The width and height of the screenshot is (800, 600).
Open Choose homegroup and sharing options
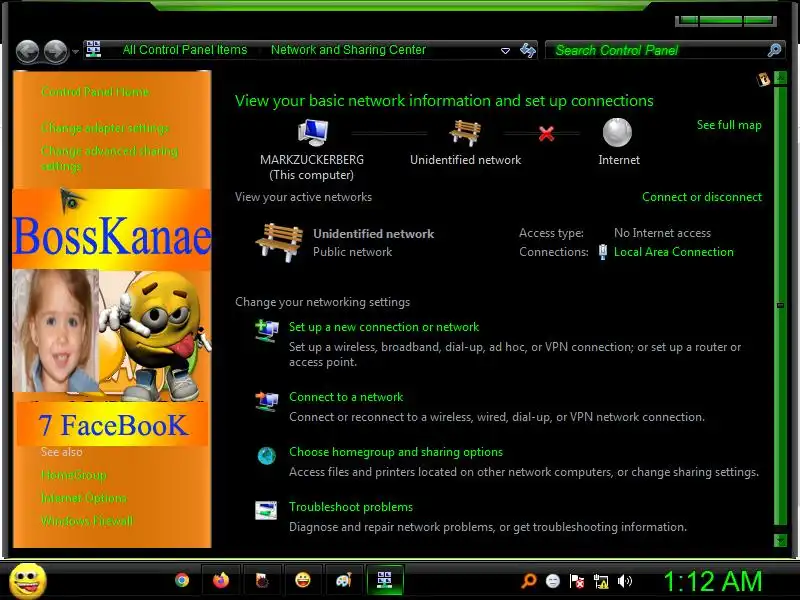click(396, 452)
